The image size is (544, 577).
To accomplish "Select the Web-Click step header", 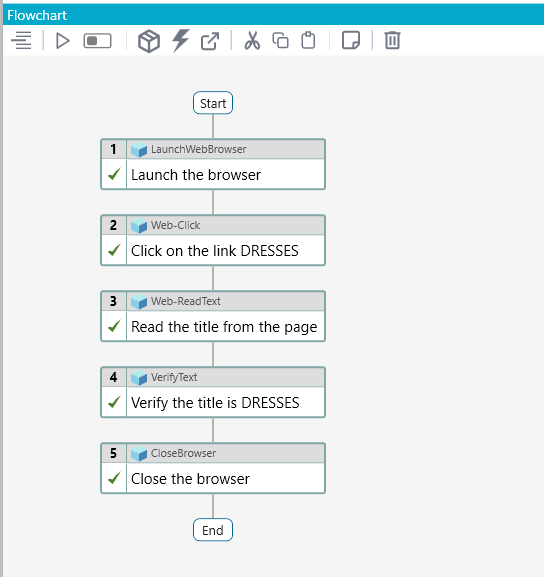I will (x=225, y=225).
